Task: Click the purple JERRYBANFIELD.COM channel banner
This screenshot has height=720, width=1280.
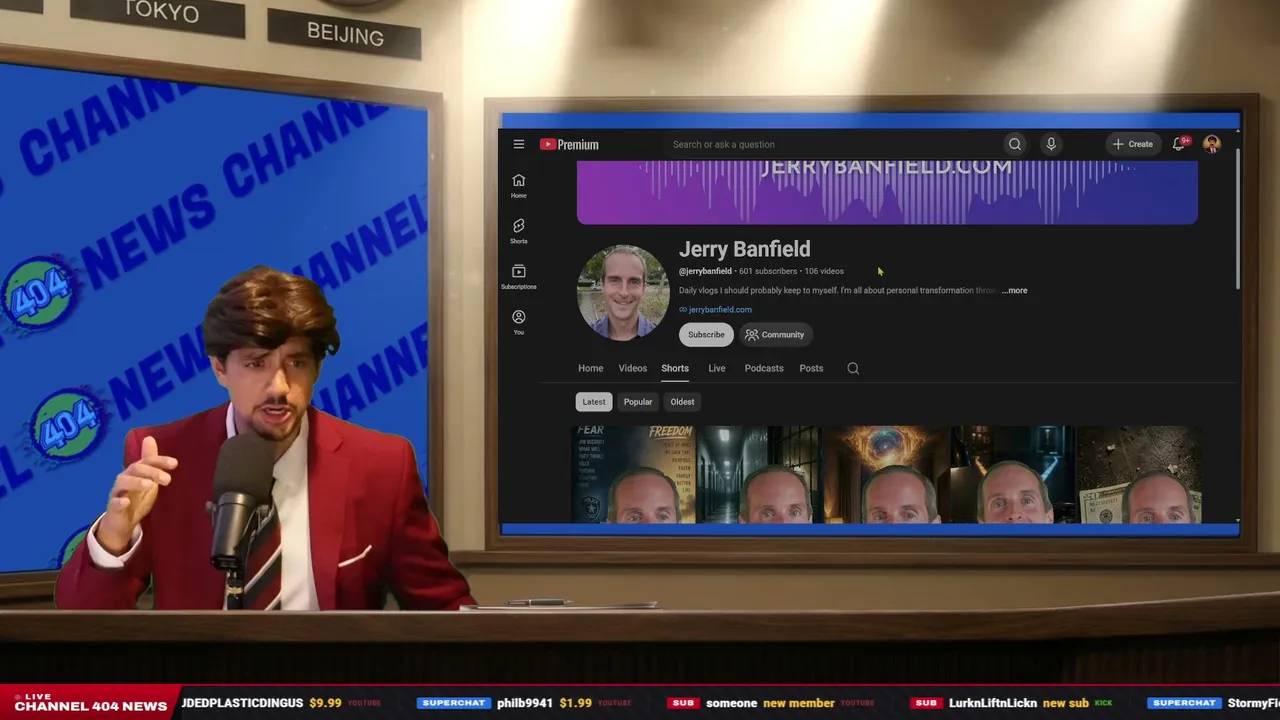Action: click(887, 191)
